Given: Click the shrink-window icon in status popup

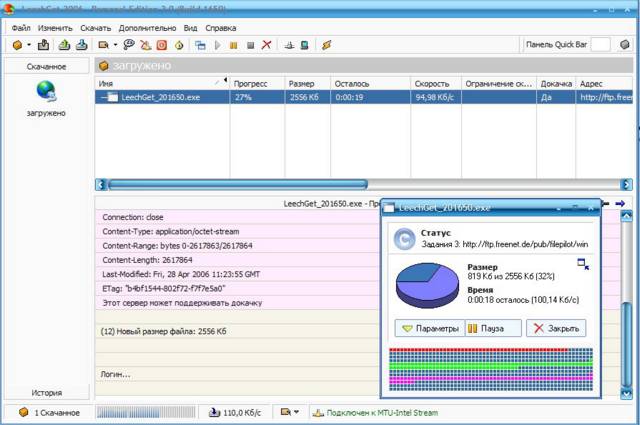Looking at the screenshot, I should [583, 264].
